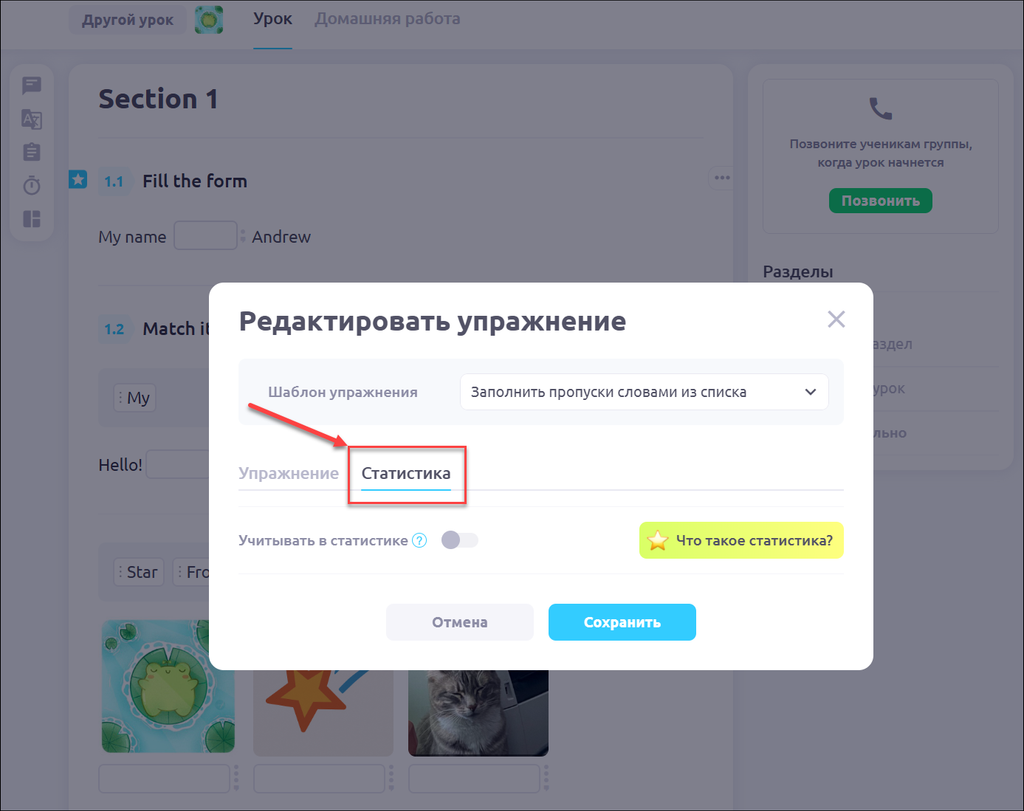The height and width of the screenshot is (811, 1024).
Task: Click the draggable word chip Star
Action: click(138, 572)
